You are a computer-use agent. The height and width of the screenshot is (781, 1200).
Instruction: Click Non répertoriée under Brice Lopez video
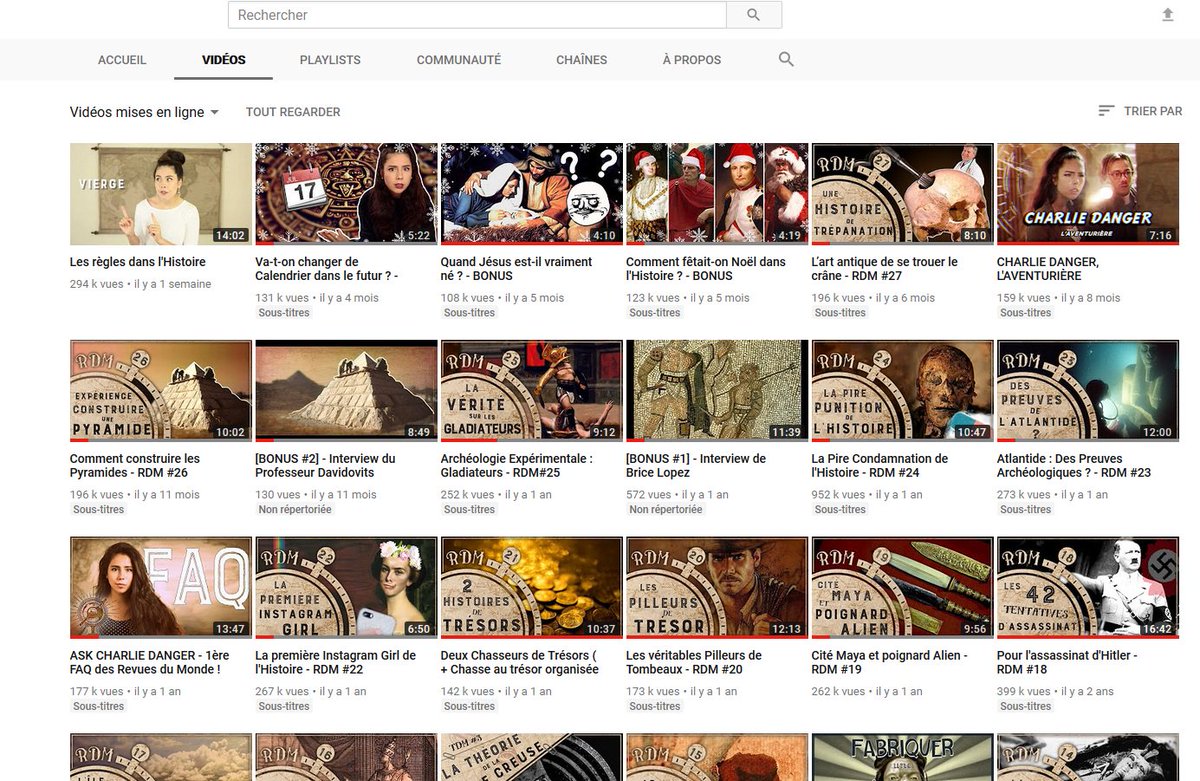pos(666,509)
